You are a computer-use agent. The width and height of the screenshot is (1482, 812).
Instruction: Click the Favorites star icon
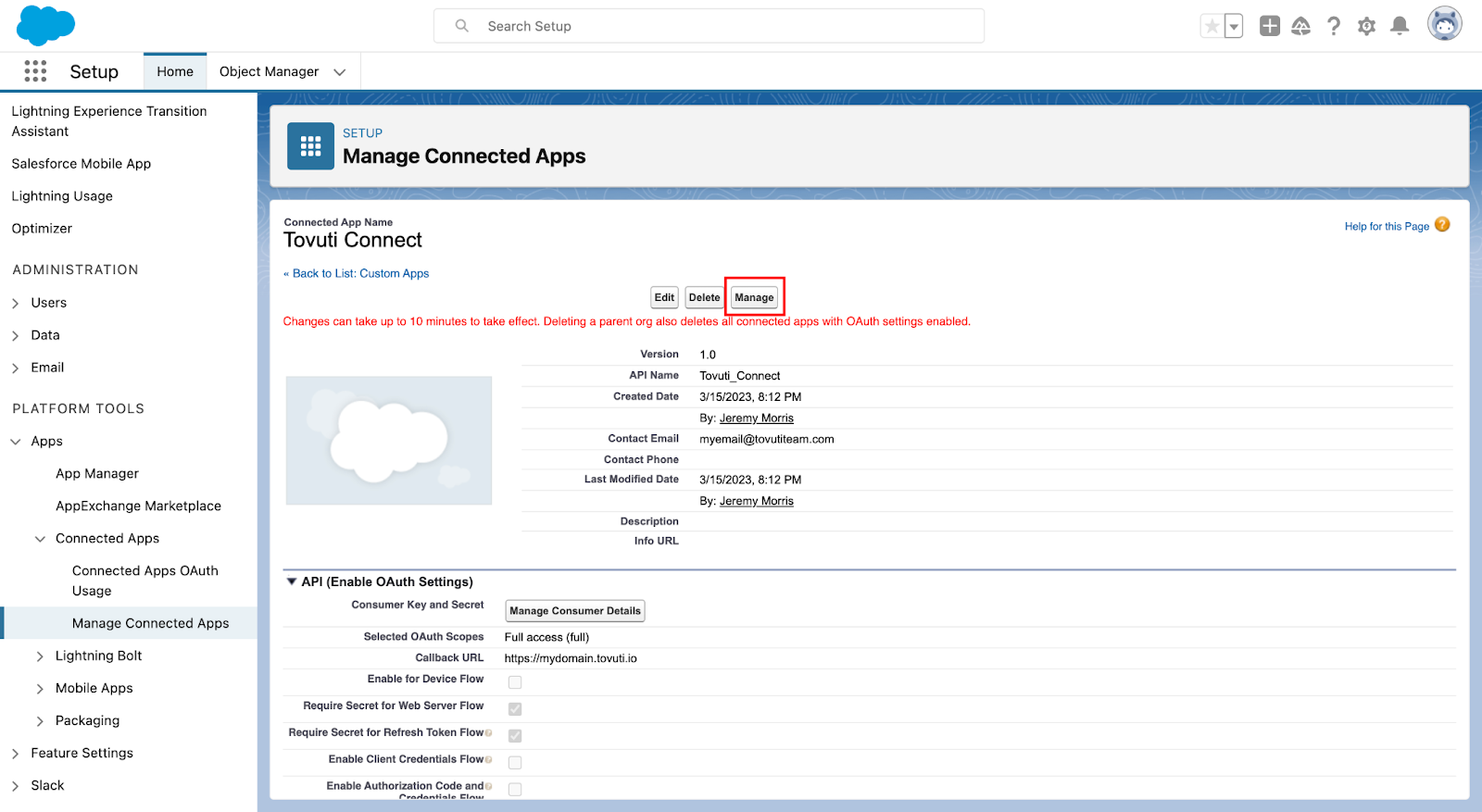click(x=1212, y=26)
